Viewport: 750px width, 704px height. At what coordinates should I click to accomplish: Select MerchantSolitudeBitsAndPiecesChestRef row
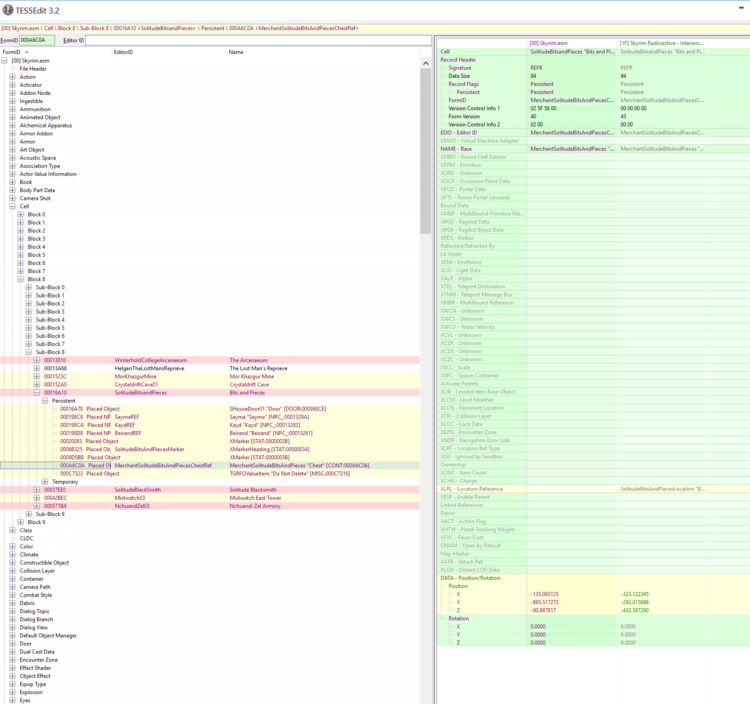coord(210,465)
